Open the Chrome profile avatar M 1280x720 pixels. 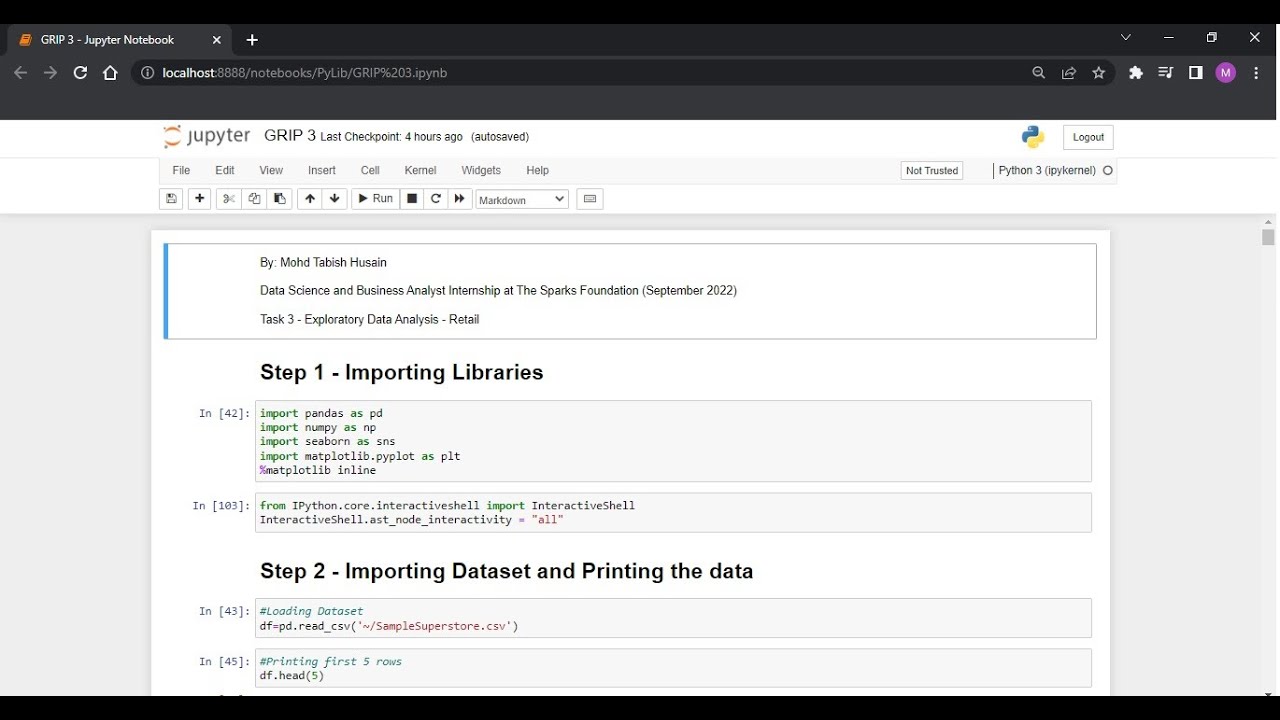1226,73
